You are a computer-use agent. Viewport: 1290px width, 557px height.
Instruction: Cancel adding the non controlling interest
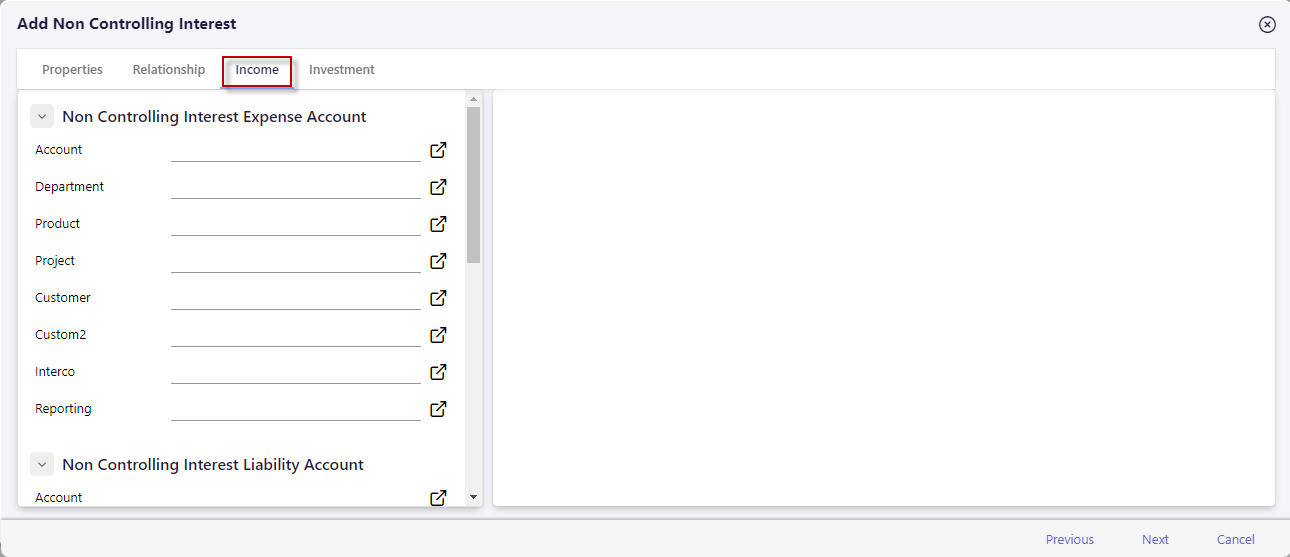pyautogui.click(x=1236, y=540)
